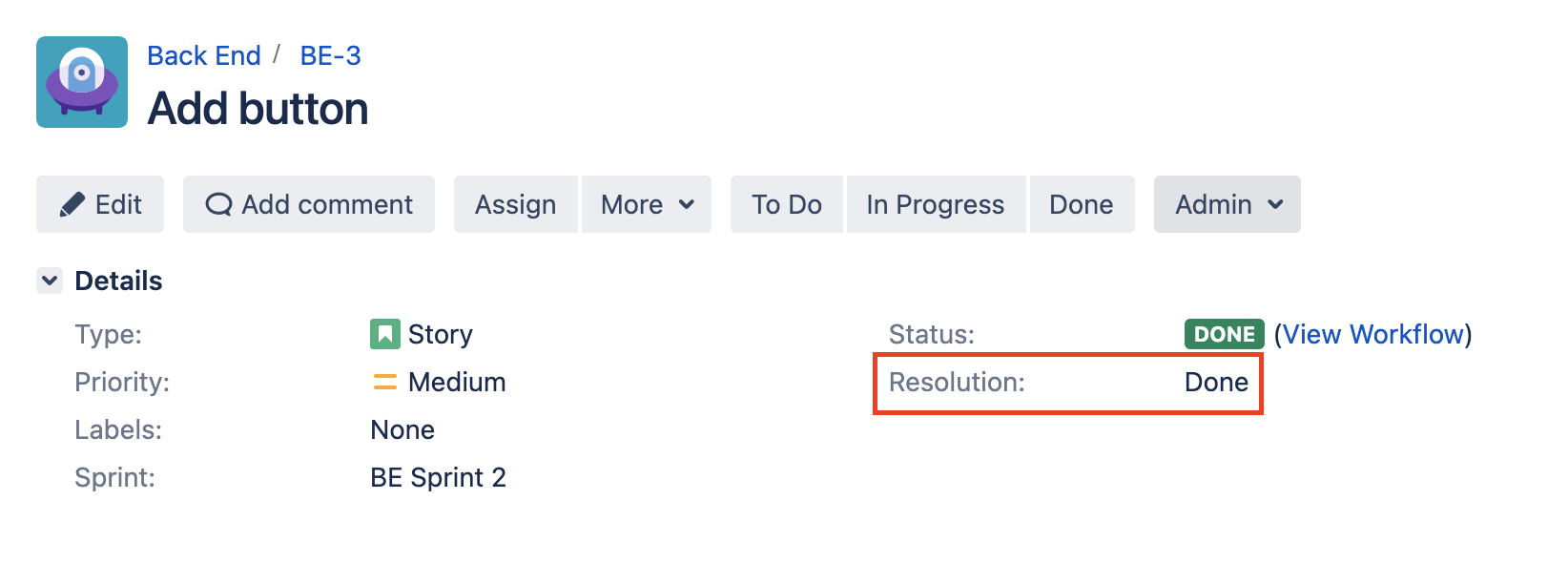This screenshot has height=563, width=1568.
Task: Click the BE-3 issue key breadcrumb
Action: pyautogui.click(x=329, y=55)
